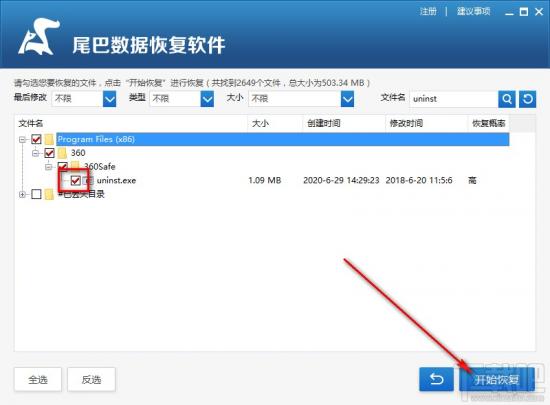Click the 建议事项 link

[x=473, y=12]
